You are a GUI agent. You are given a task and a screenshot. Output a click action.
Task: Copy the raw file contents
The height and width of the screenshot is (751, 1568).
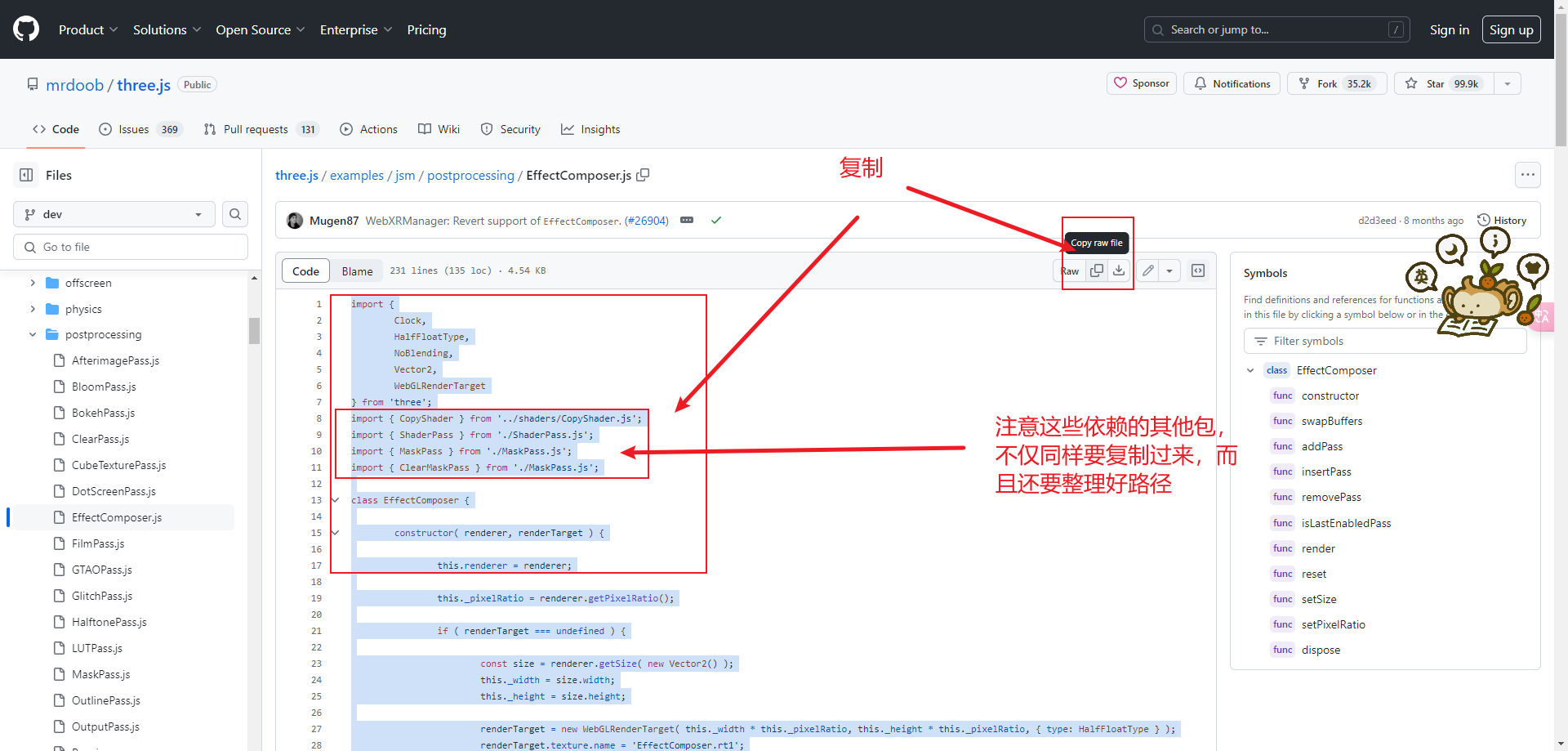(x=1097, y=270)
